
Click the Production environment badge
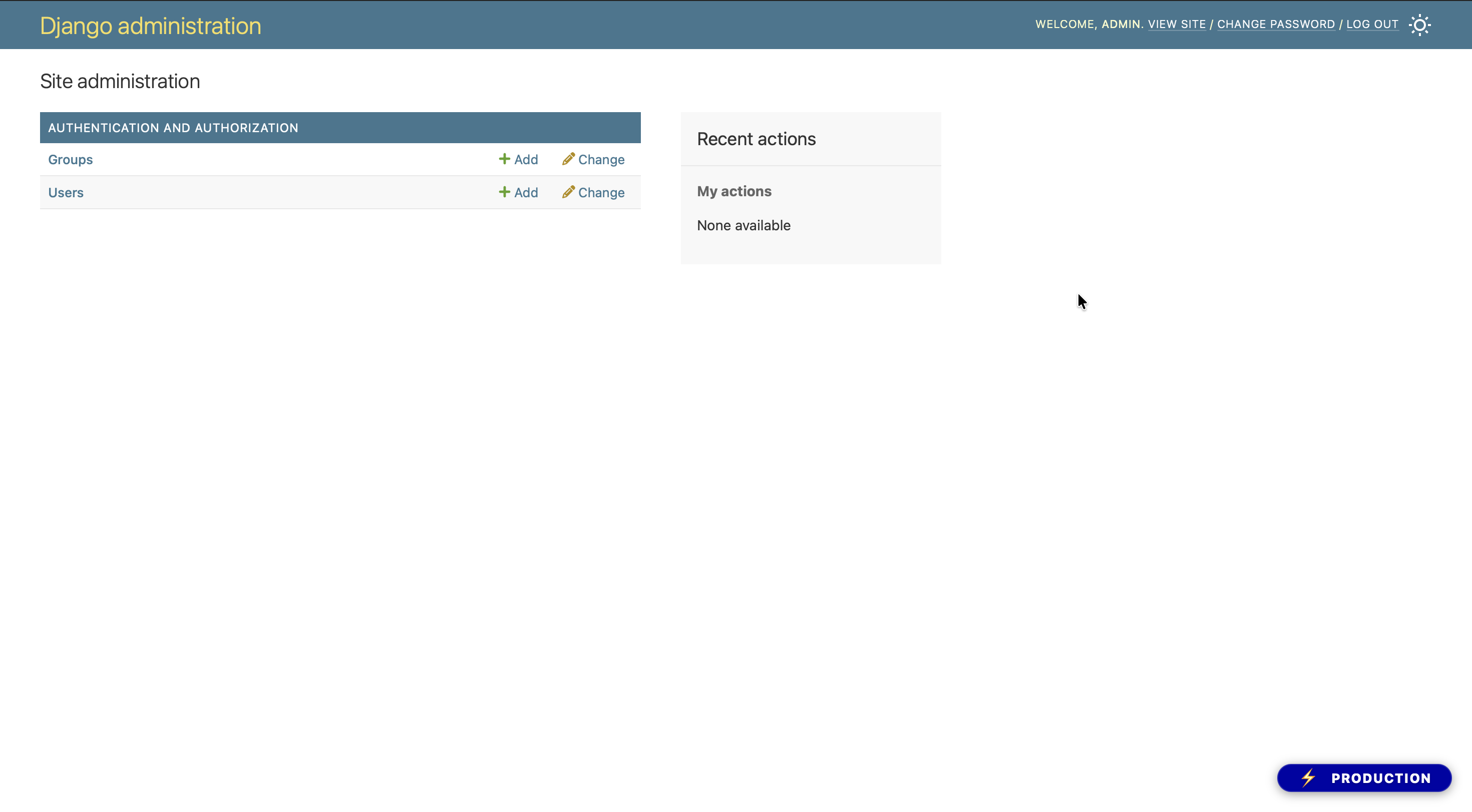pos(1364,778)
